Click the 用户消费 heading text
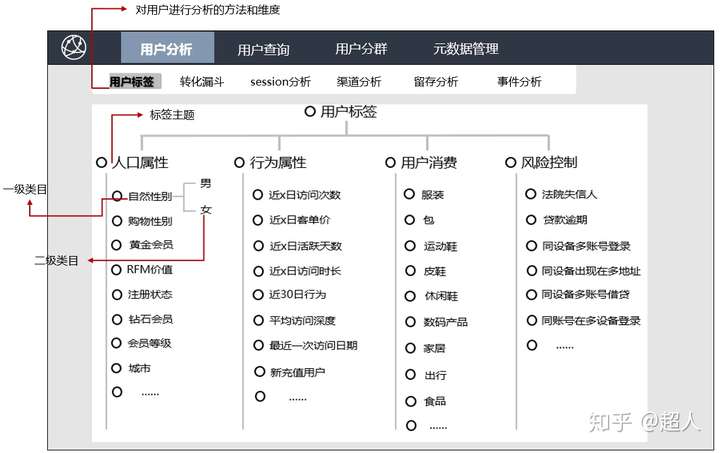The height and width of the screenshot is (453, 720). (428, 162)
